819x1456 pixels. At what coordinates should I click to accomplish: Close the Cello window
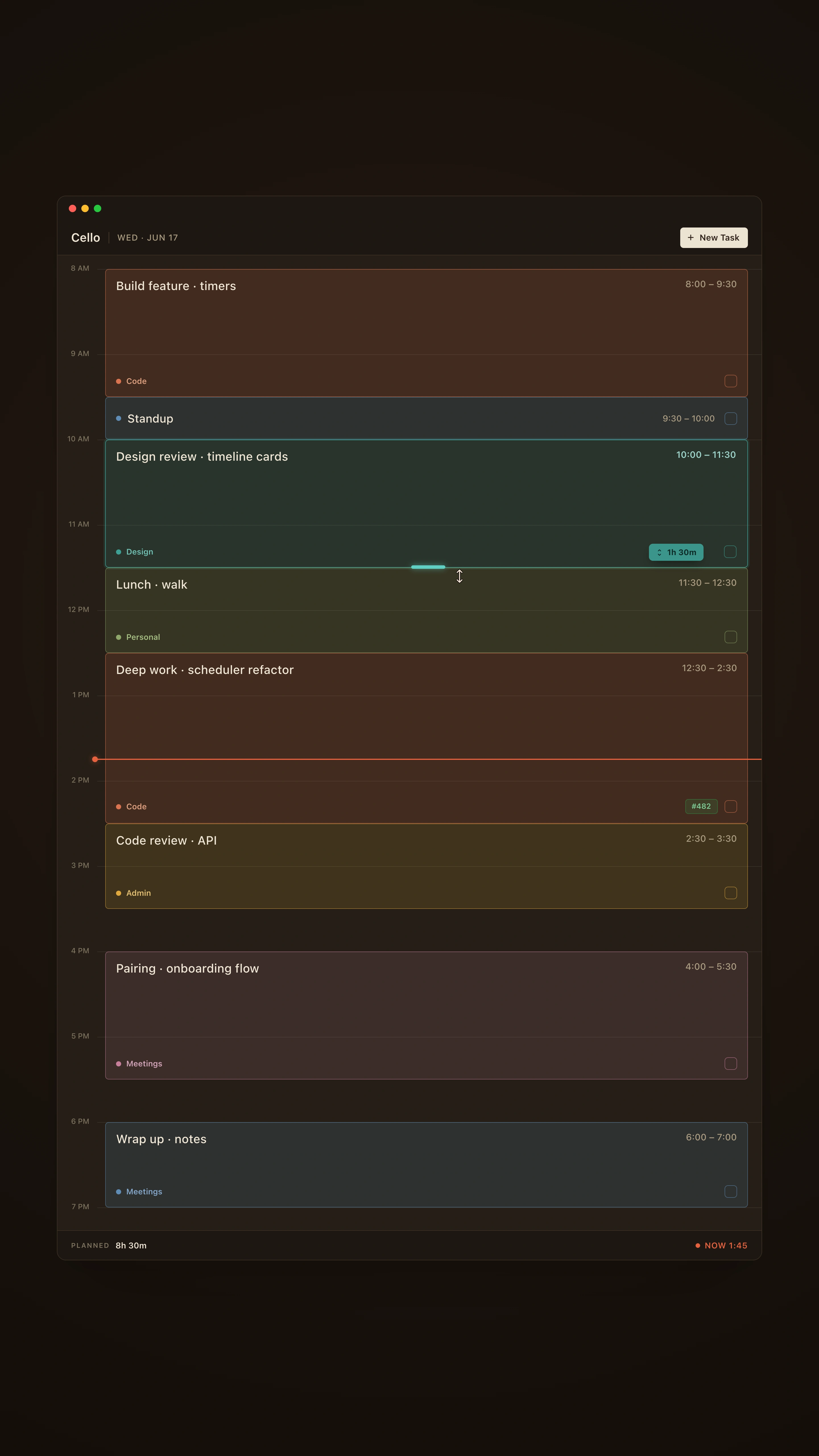(x=72, y=208)
